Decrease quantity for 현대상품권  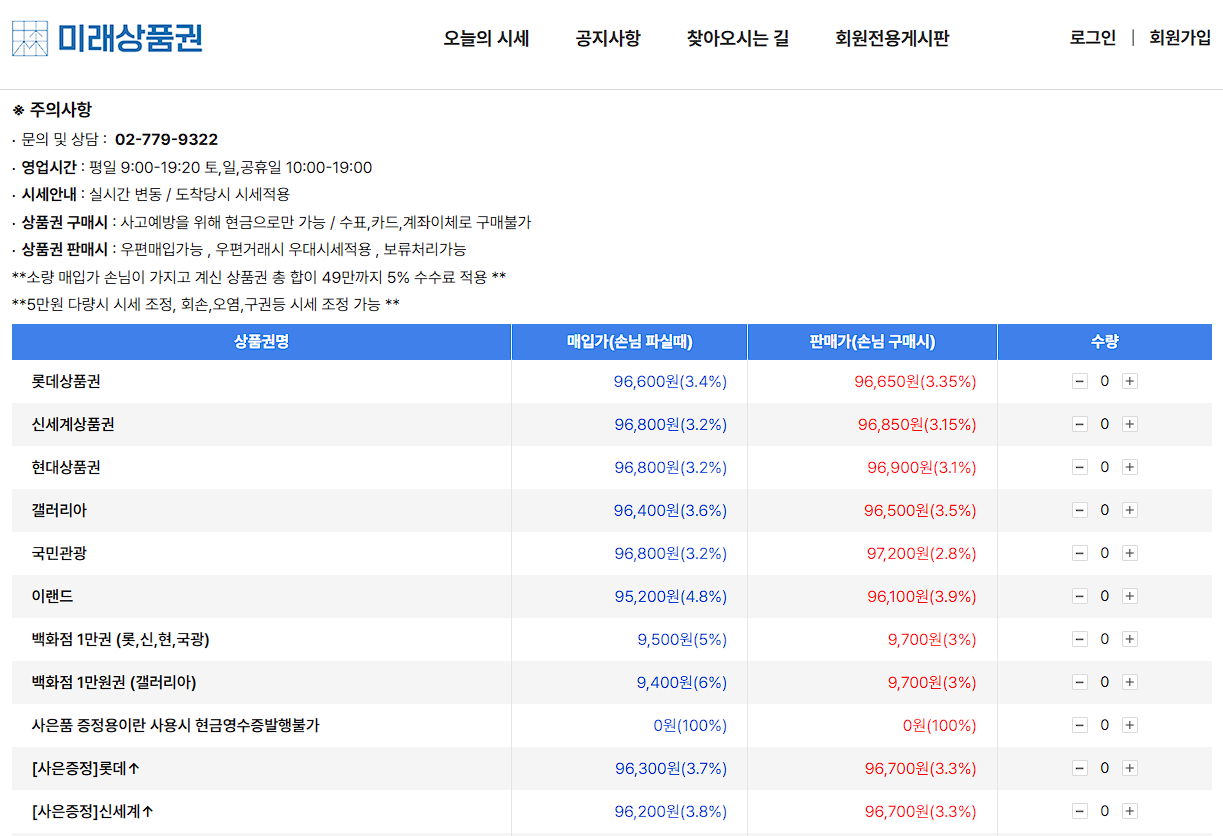[1079, 467]
